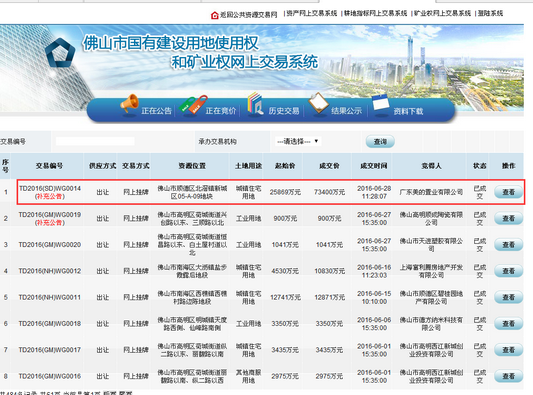Open 资产网上交易系统 top link
Viewport: 533px width, 395px height.
point(312,13)
